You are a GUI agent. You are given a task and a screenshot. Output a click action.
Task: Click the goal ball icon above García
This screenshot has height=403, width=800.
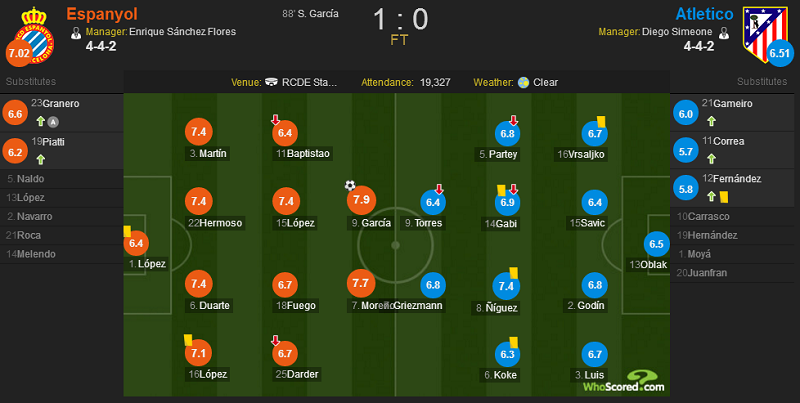(x=349, y=185)
